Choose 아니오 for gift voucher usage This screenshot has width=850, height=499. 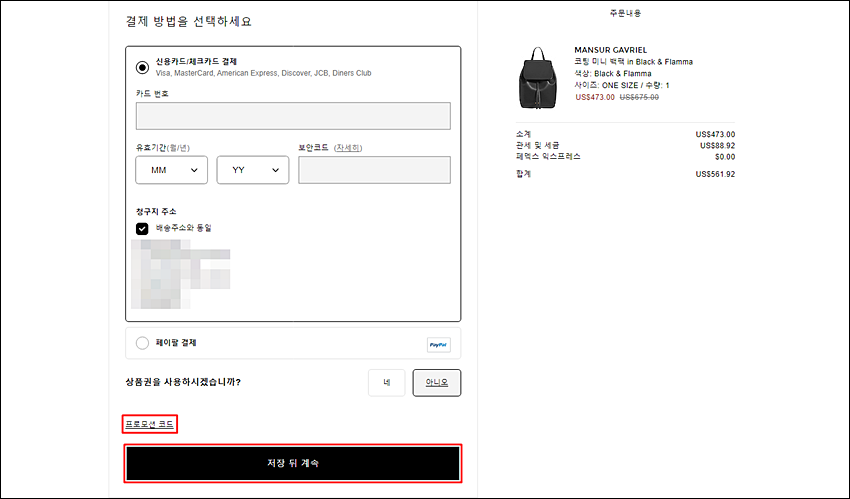[x=437, y=383]
